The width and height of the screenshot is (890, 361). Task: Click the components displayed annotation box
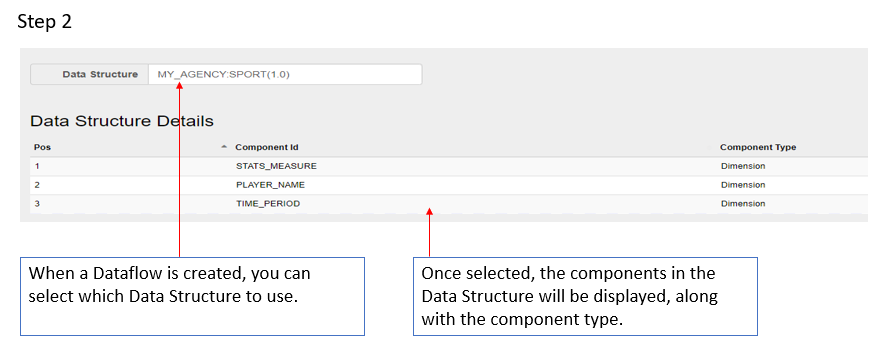pyautogui.click(x=585, y=296)
